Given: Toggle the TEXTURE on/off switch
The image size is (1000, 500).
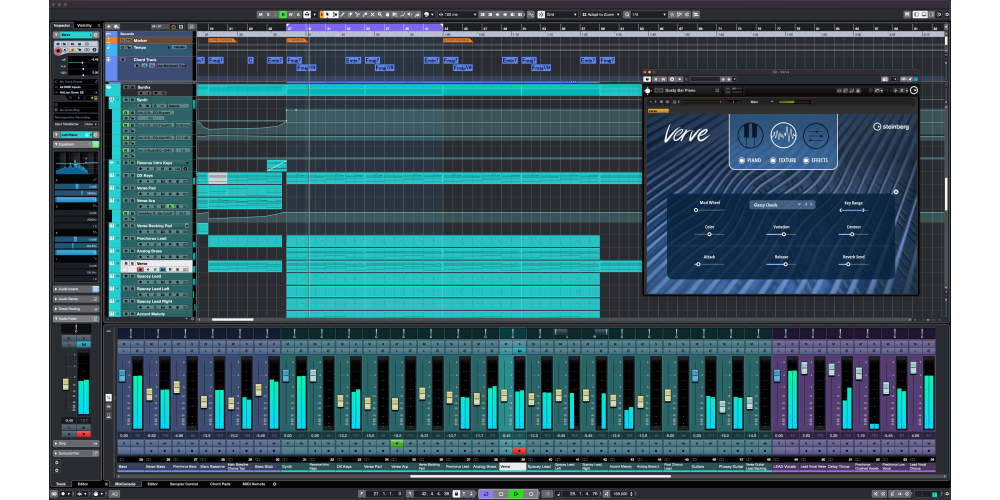Looking at the screenshot, I should point(773,160).
